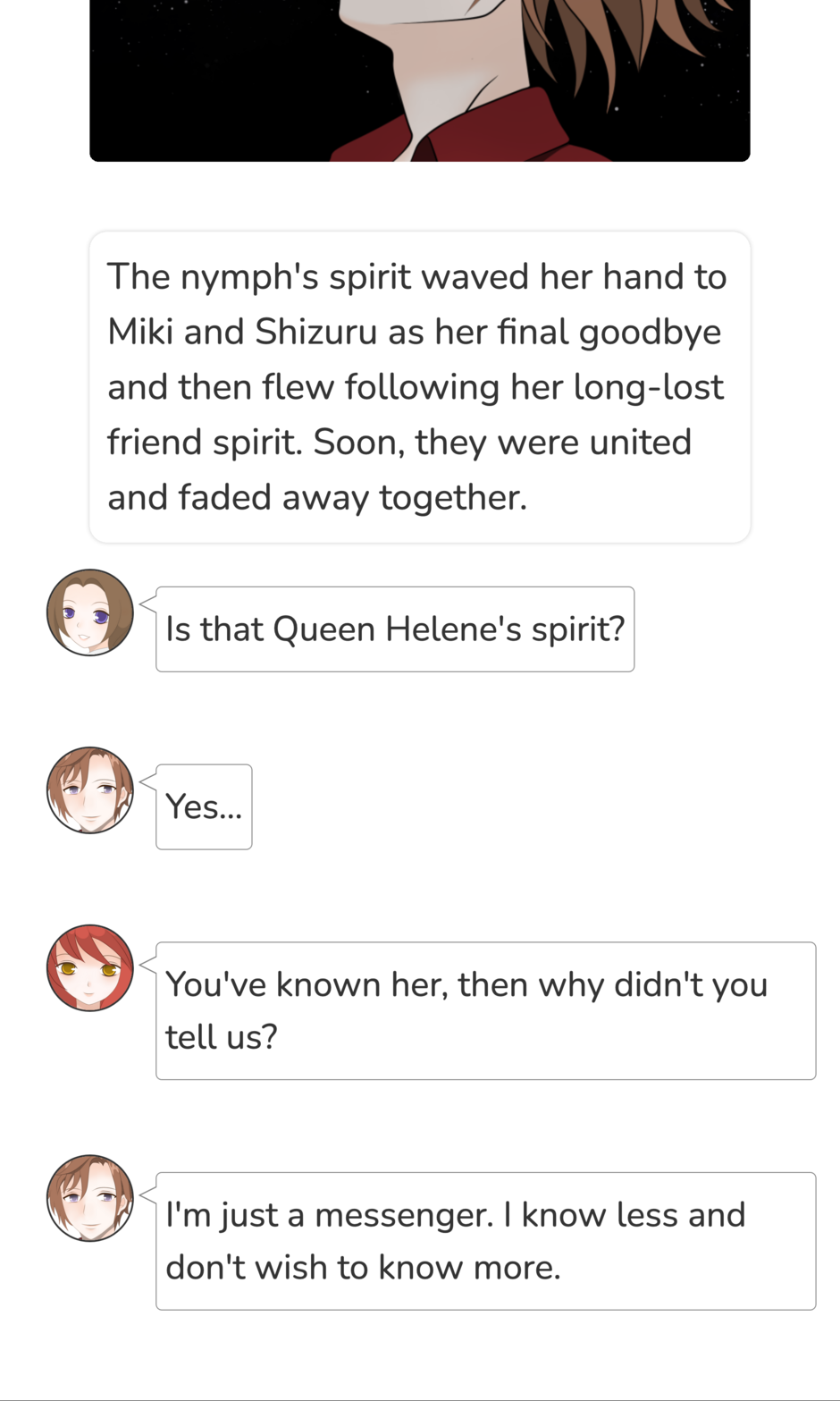The width and height of the screenshot is (840, 1401).
Task: Tap the purple-eyed girl's avatar
Action: [89, 612]
